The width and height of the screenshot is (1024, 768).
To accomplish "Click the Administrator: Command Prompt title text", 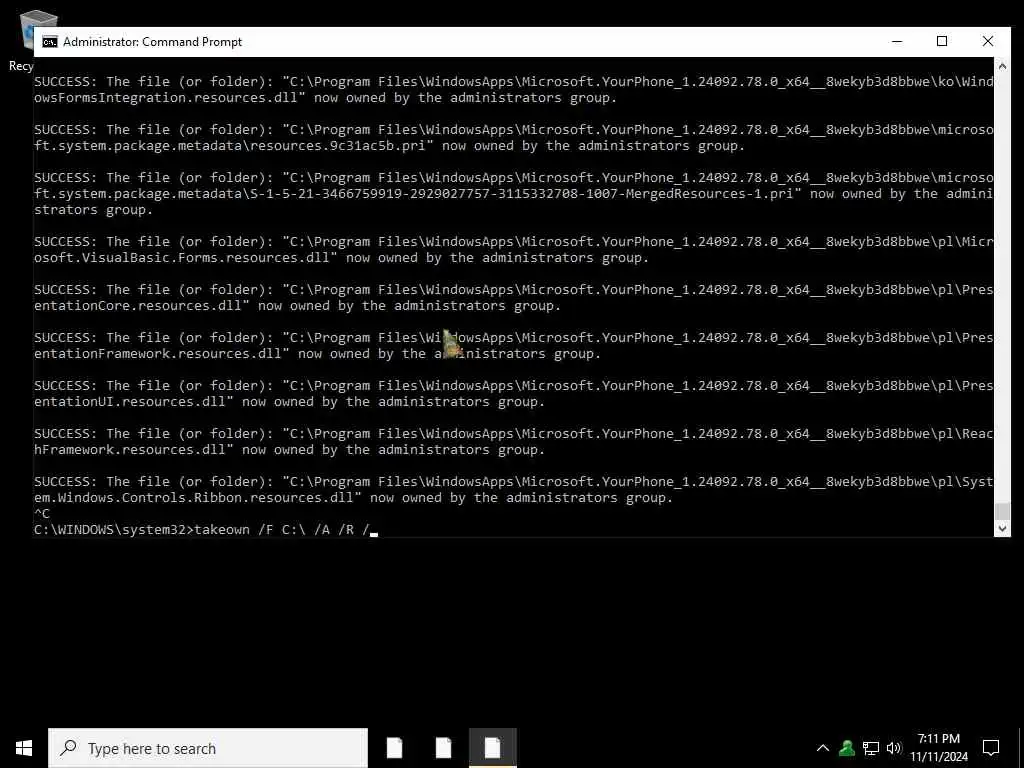I will click(152, 42).
